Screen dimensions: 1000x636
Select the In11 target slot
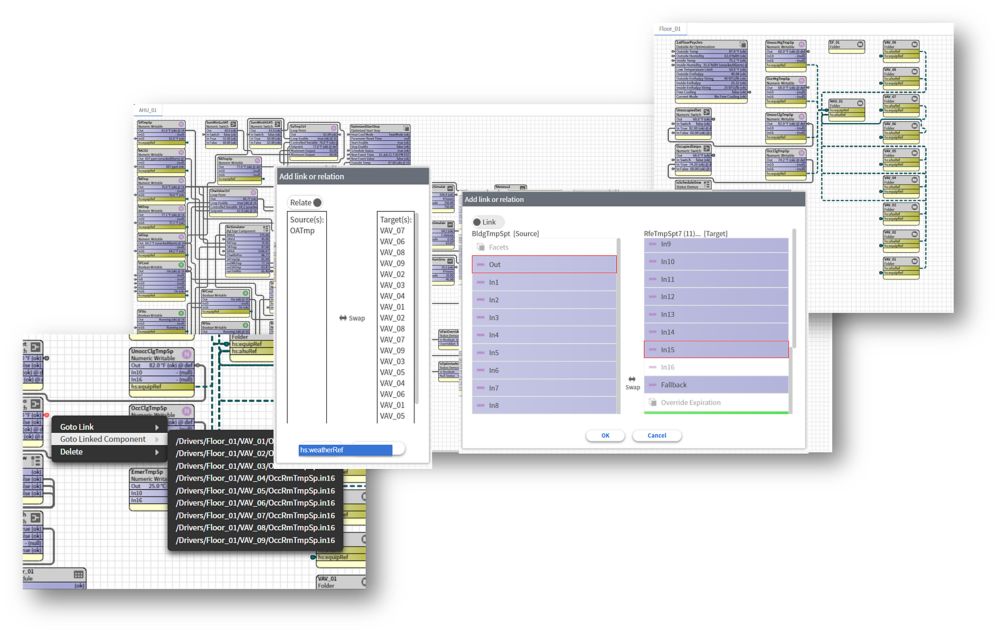click(716, 279)
